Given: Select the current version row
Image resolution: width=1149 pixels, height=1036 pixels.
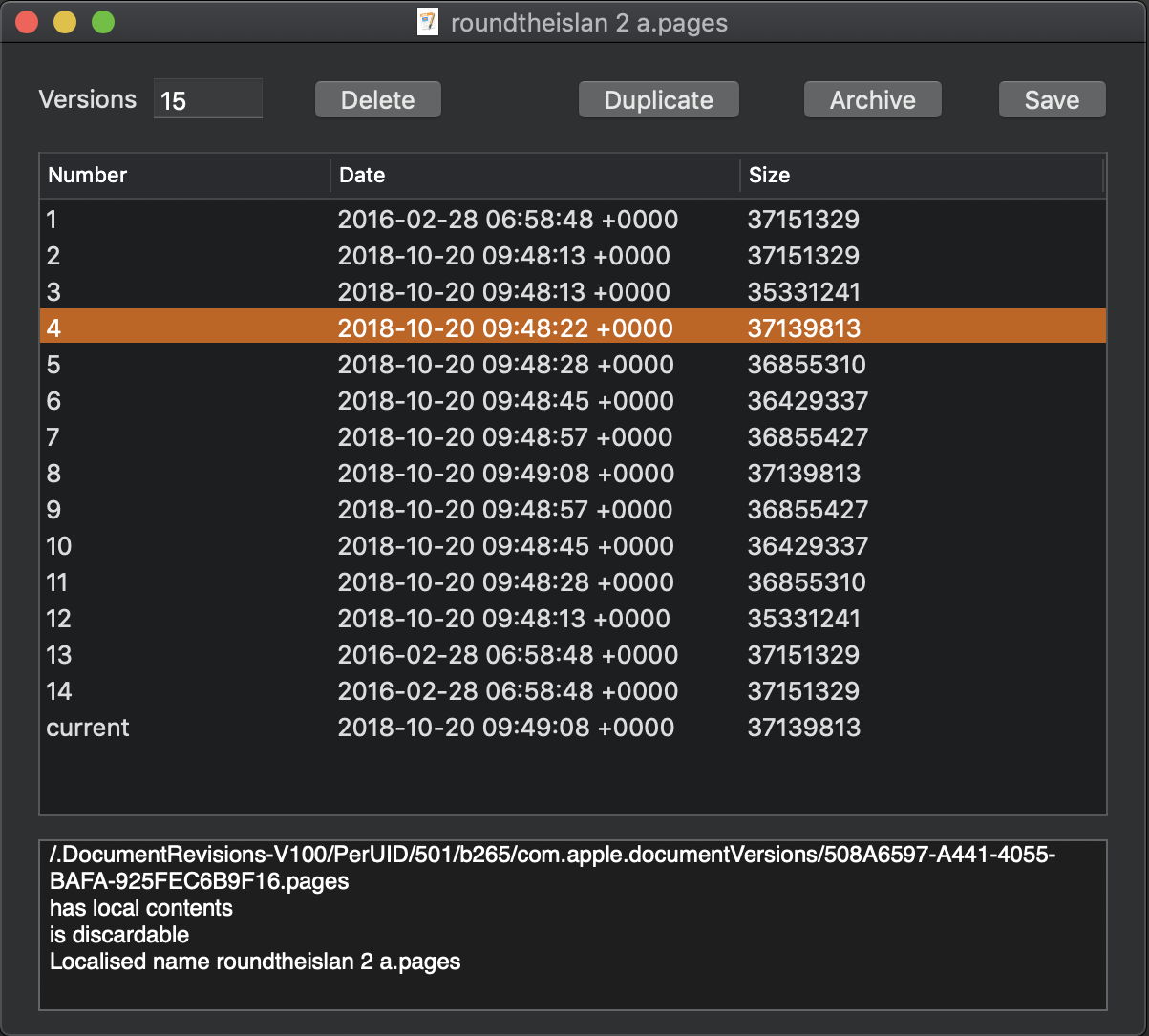Looking at the screenshot, I should [x=572, y=728].
